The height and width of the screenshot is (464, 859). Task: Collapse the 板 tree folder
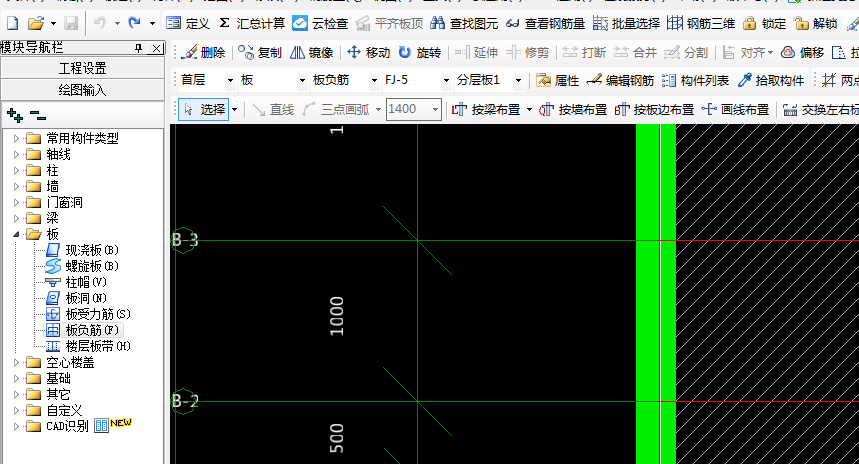[x=16, y=234]
